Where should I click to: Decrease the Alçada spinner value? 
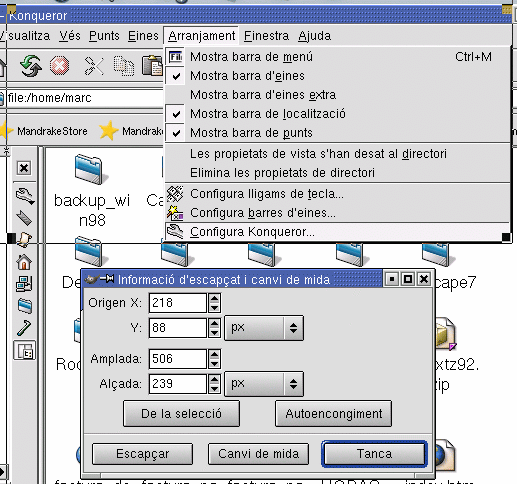pos(214,389)
